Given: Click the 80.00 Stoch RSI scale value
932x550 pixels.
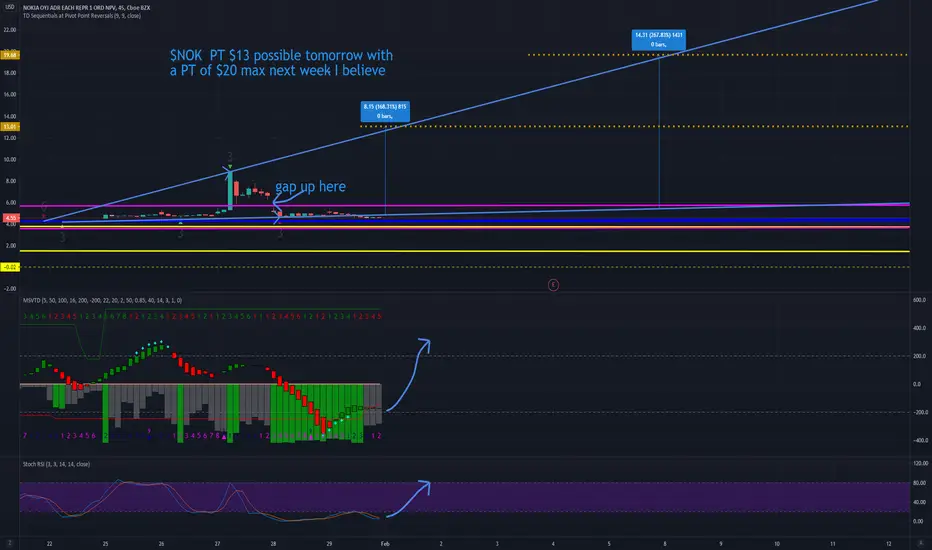Looking at the screenshot, I should pos(920,483).
